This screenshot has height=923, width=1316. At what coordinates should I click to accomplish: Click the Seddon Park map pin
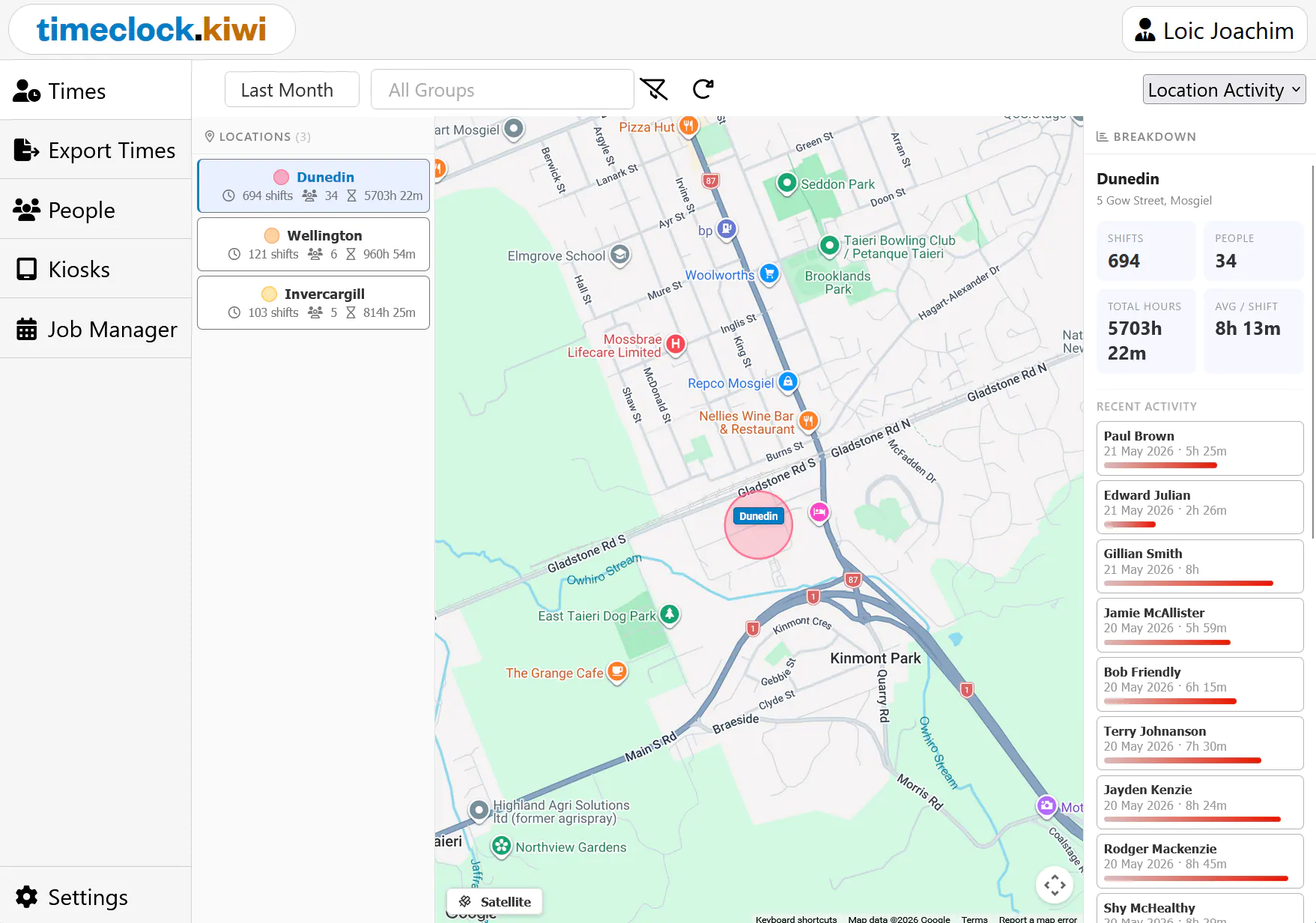pyautogui.click(x=786, y=183)
